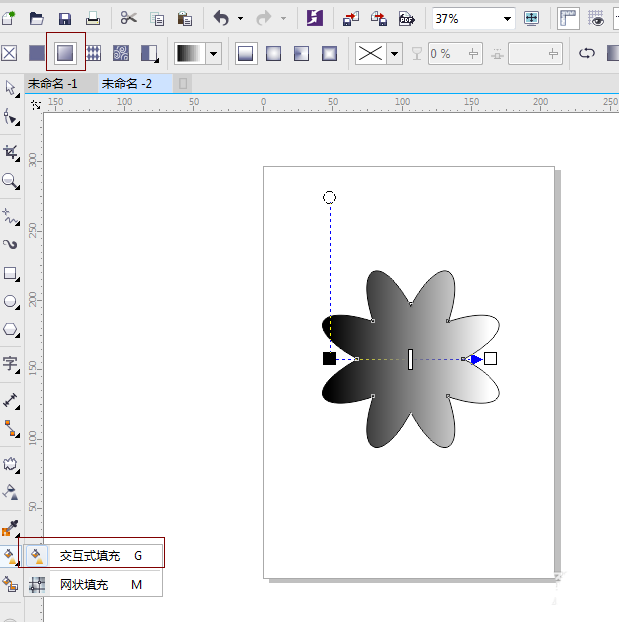Open a file with the folder icon

(x=37, y=18)
